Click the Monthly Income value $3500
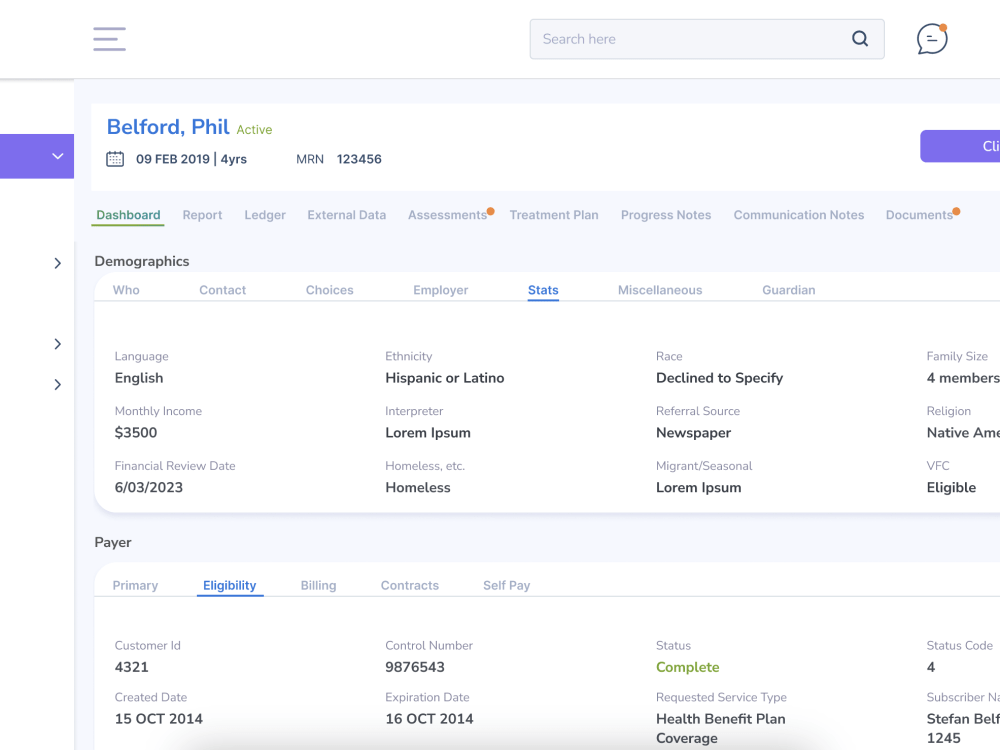The height and width of the screenshot is (750, 1000). (136, 432)
